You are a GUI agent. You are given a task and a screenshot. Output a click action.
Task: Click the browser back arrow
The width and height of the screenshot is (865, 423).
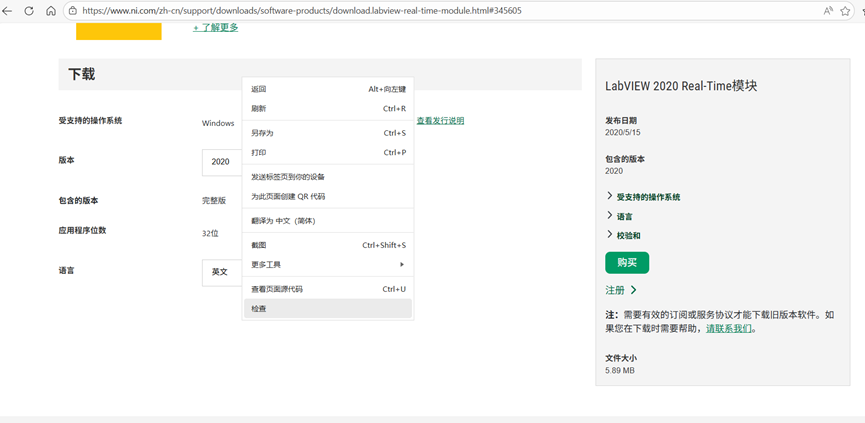(x=7, y=10)
